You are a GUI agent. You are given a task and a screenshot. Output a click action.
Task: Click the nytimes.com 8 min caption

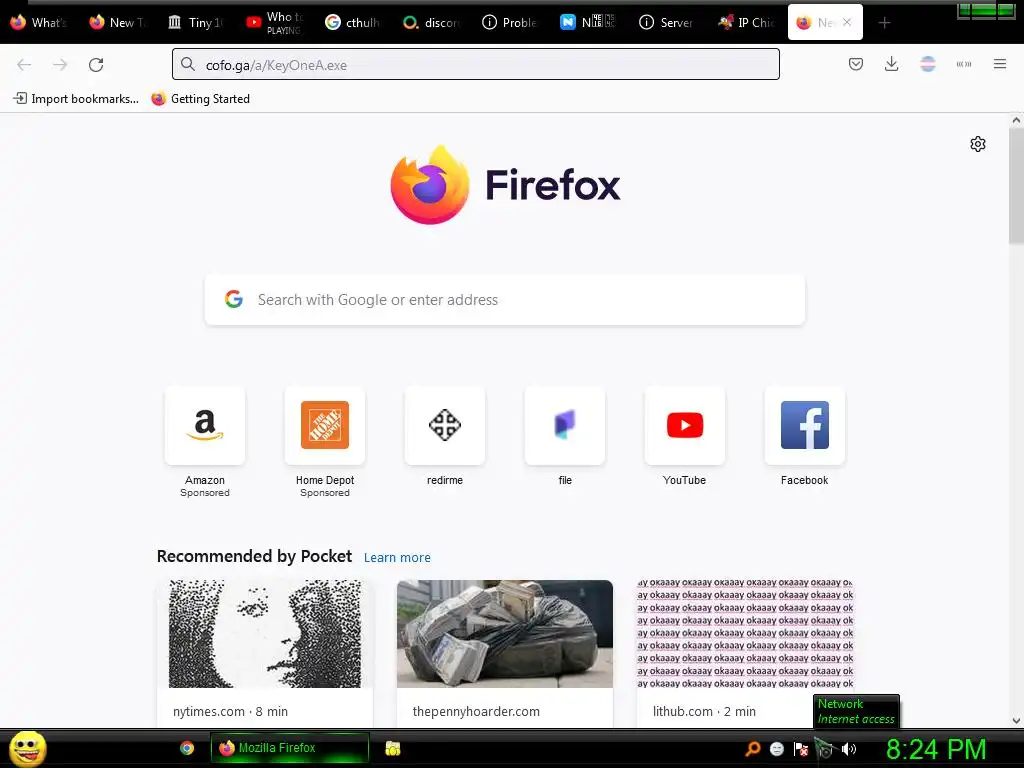coord(231,711)
